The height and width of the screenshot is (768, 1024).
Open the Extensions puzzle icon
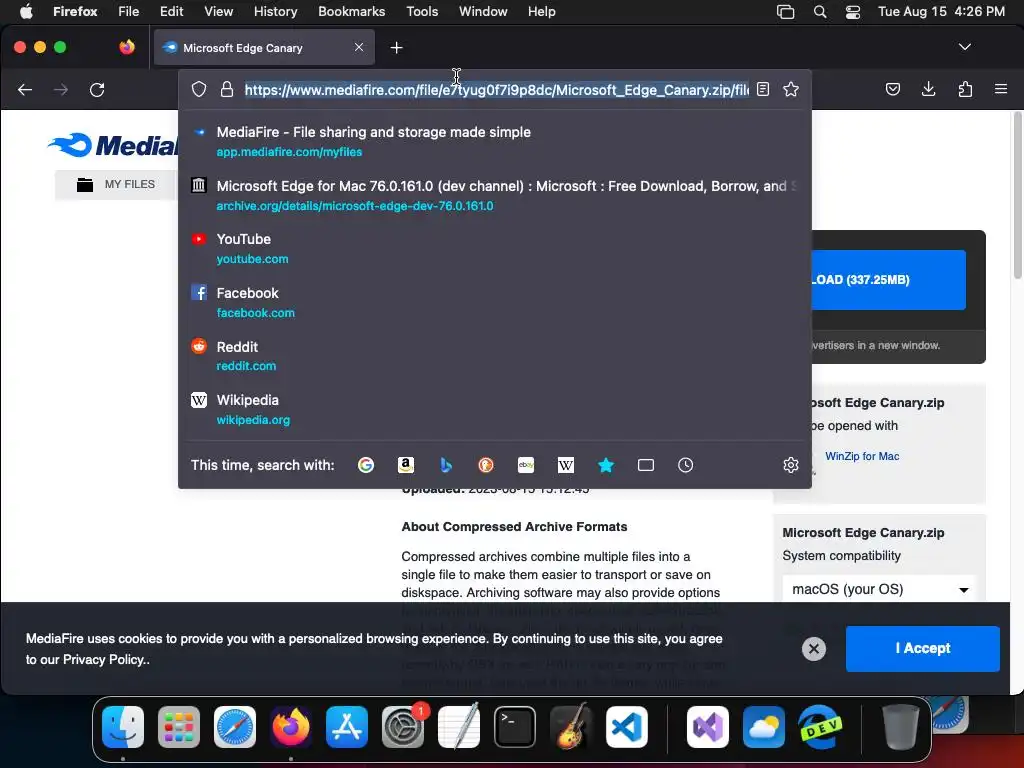[965, 89]
